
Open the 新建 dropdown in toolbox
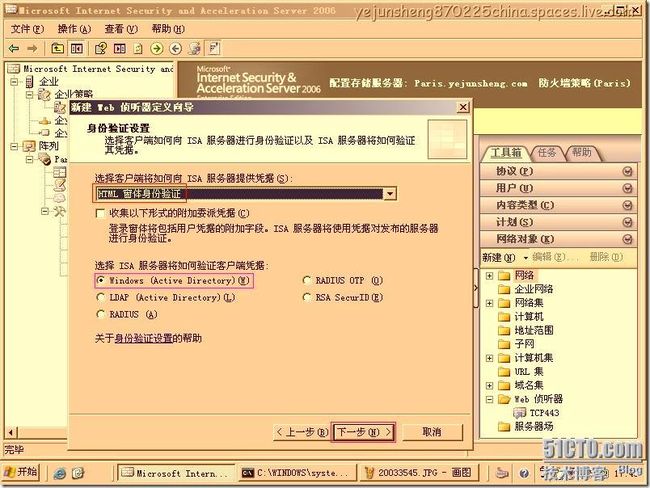click(504, 257)
